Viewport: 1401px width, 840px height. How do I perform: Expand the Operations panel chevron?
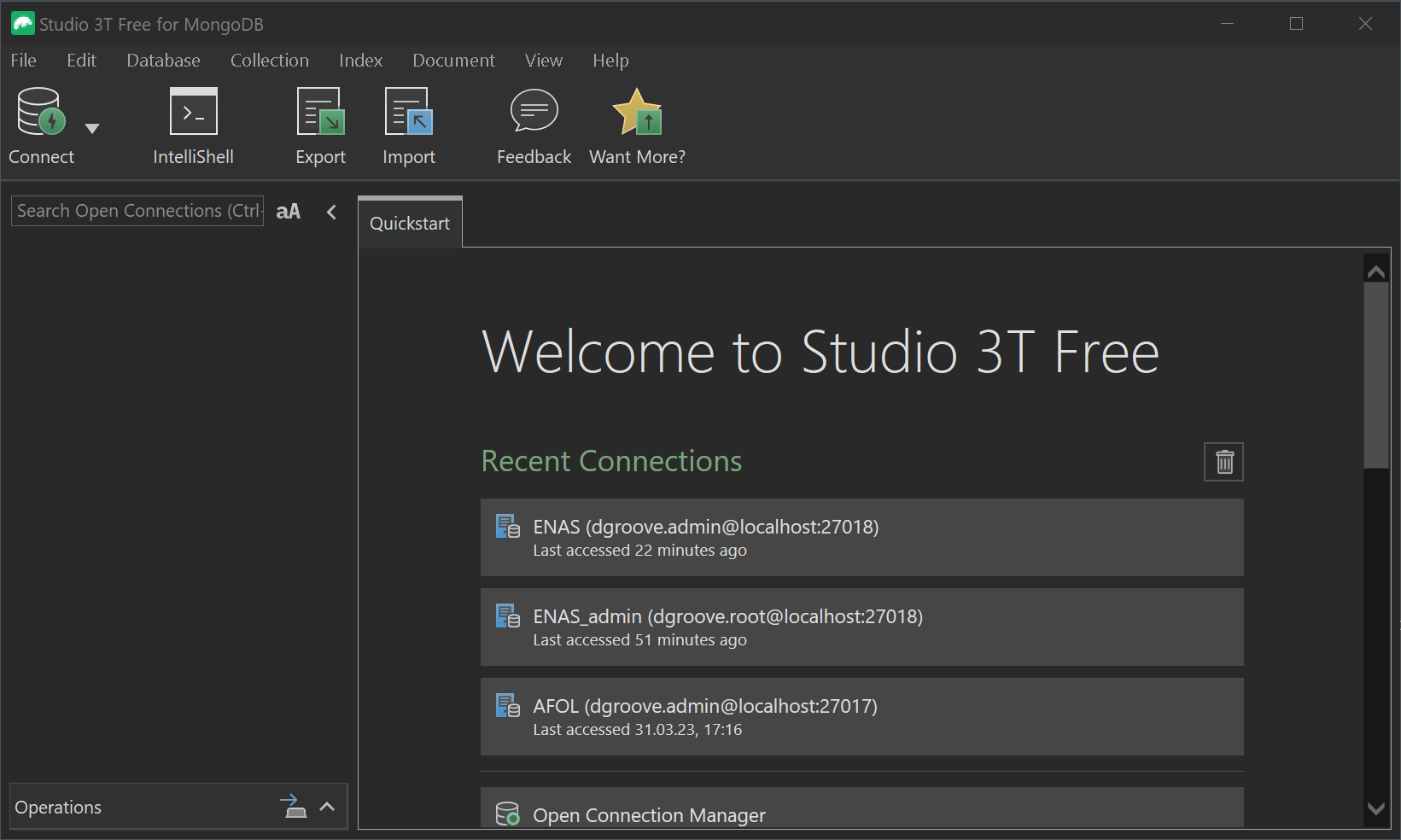click(x=327, y=807)
